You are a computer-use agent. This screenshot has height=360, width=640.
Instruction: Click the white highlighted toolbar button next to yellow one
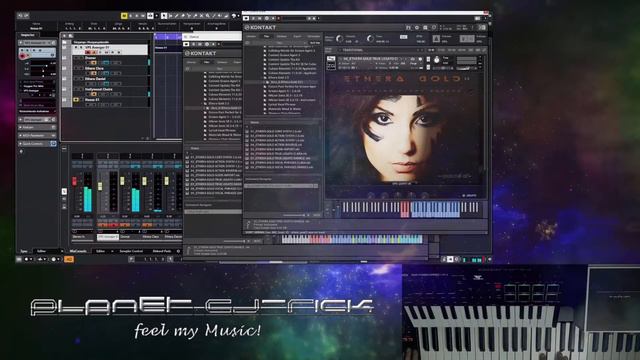point(150,16)
